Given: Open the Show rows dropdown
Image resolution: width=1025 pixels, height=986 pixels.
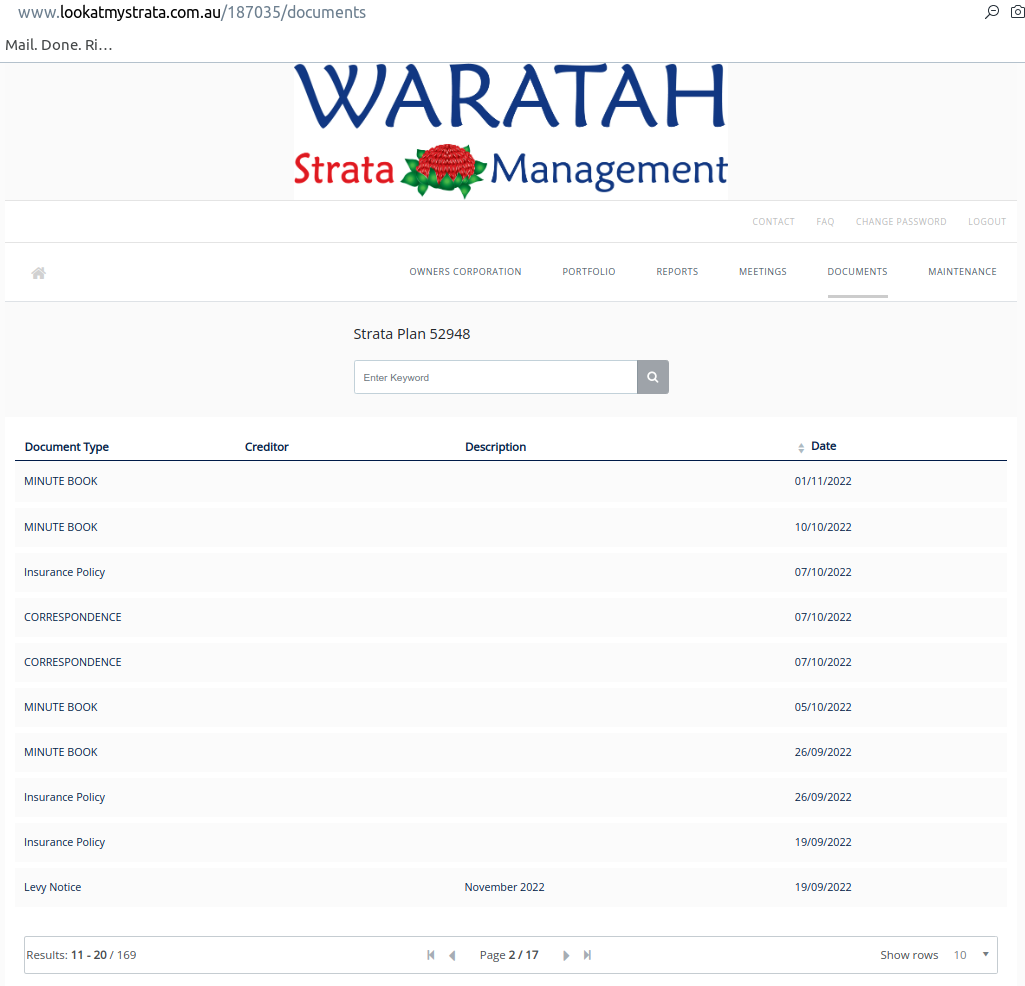Looking at the screenshot, I should pyautogui.click(x=971, y=955).
